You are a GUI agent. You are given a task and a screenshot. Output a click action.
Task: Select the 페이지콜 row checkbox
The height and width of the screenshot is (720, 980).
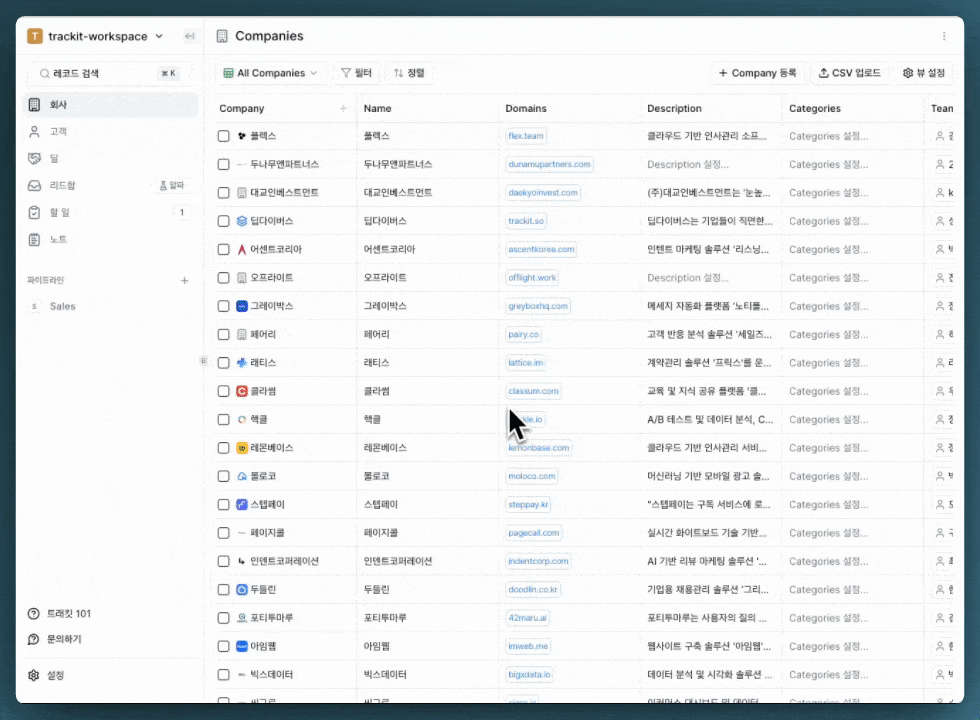223,533
